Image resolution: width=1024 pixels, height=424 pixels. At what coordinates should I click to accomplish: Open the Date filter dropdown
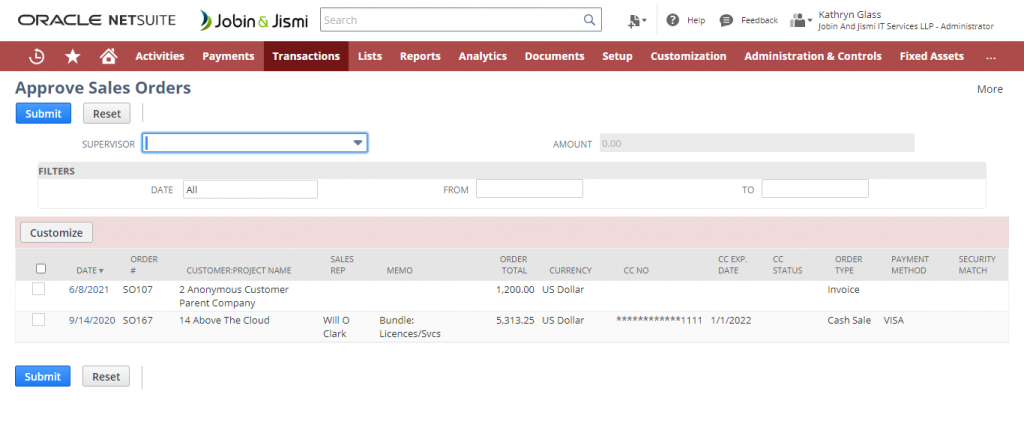pyautogui.click(x=250, y=189)
